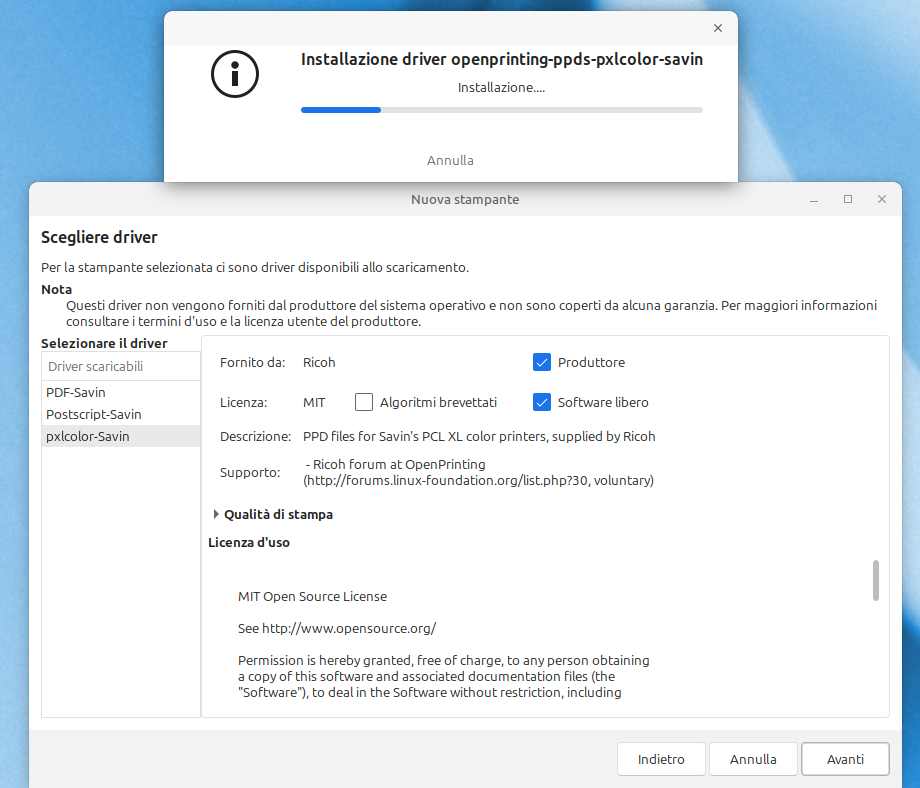Go back with the Indietro button
Viewport: 920px width, 788px height.
click(661, 759)
